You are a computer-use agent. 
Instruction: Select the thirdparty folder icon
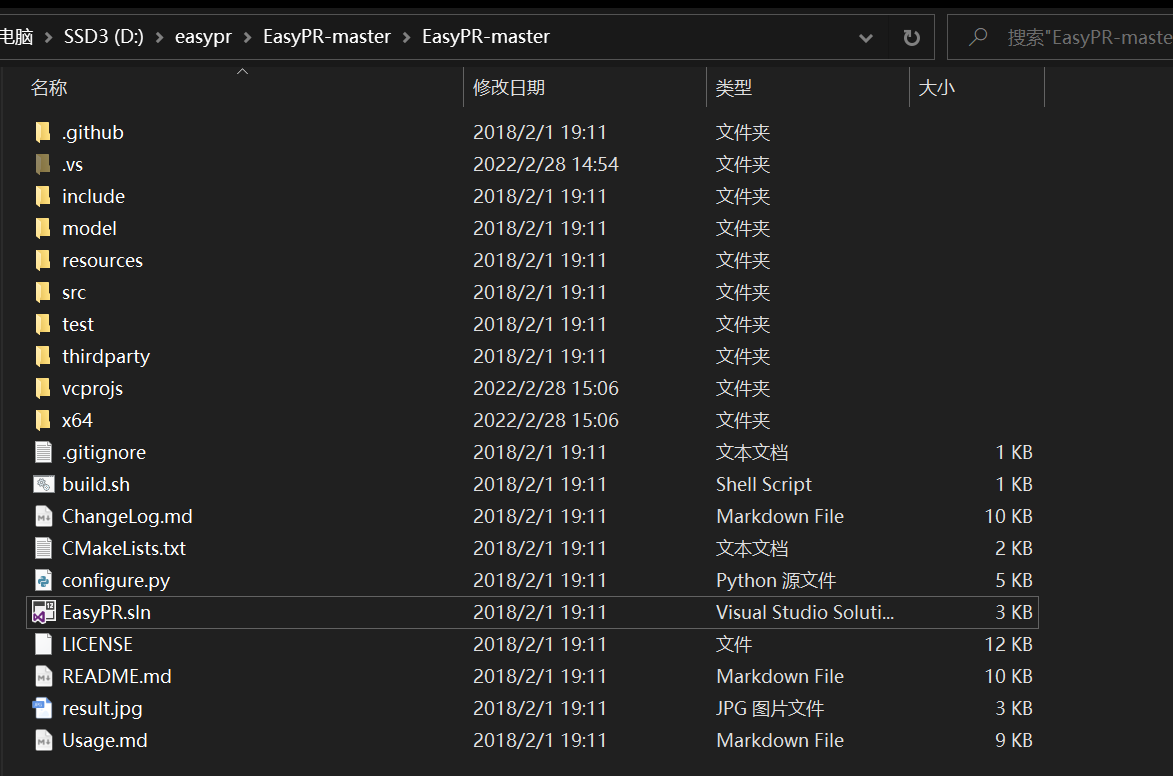(43, 356)
